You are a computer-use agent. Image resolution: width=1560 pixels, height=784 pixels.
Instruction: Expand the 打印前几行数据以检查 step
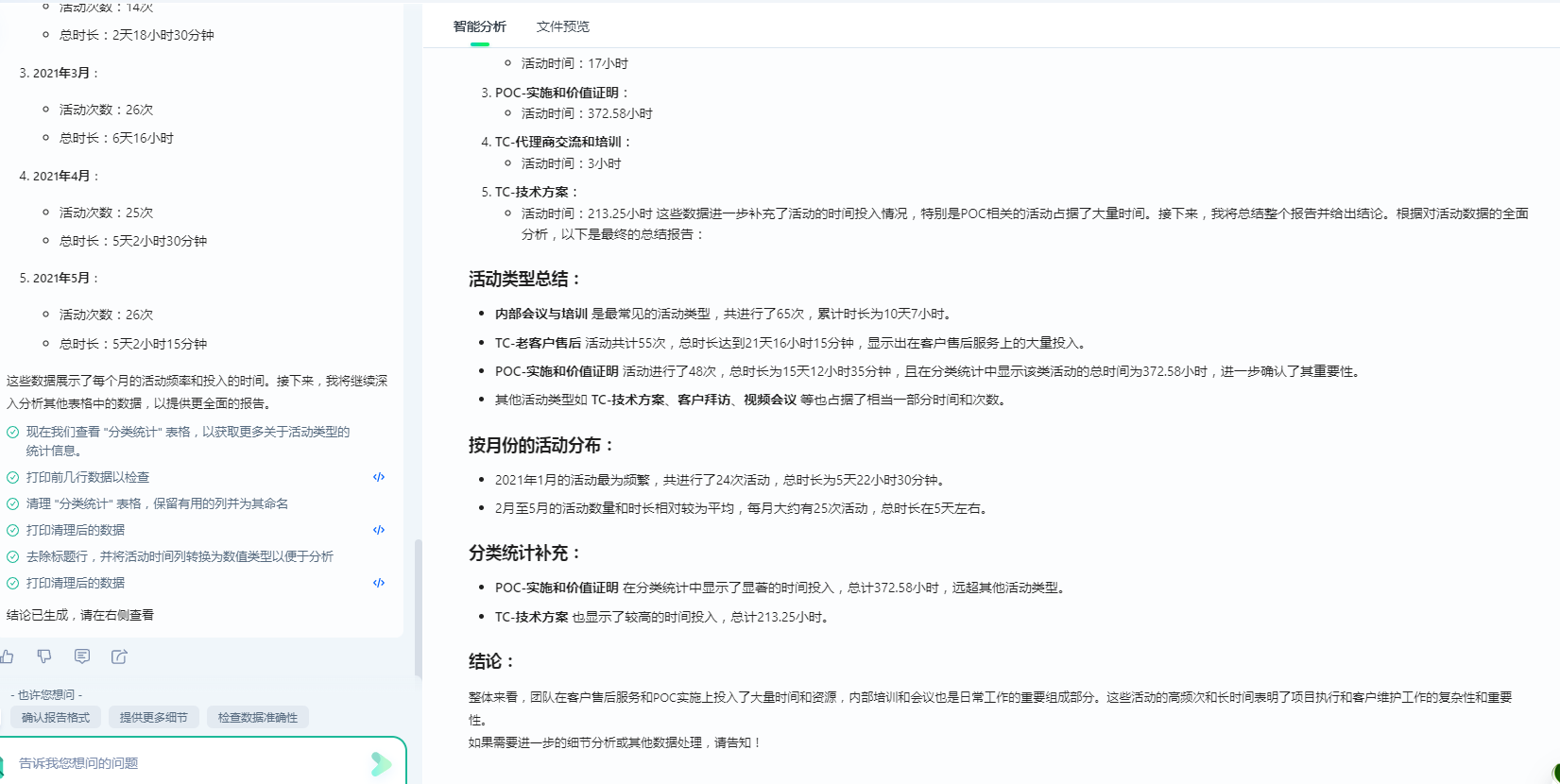coord(88,477)
